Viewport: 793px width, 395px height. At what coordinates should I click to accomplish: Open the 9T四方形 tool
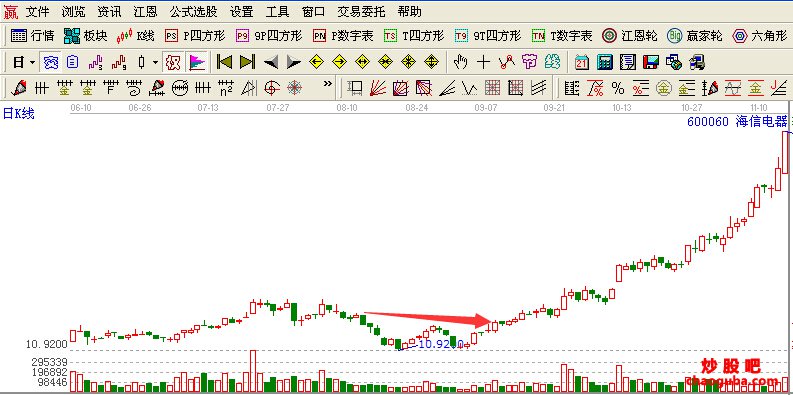tap(488, 35)
